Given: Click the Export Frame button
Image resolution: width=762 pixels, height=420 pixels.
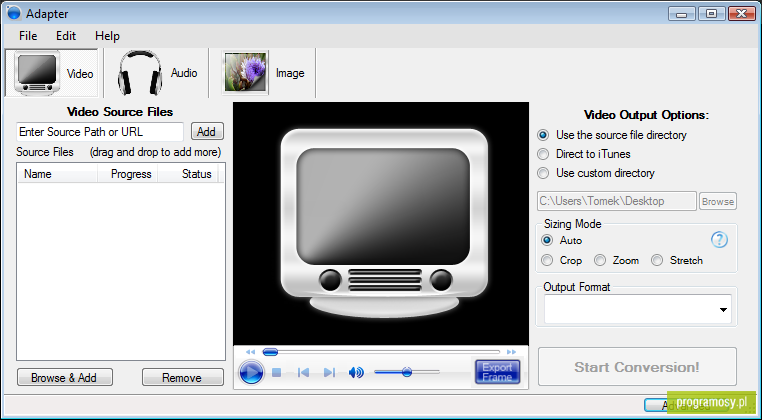Looking at the screenshot, I should coord(497,372).
